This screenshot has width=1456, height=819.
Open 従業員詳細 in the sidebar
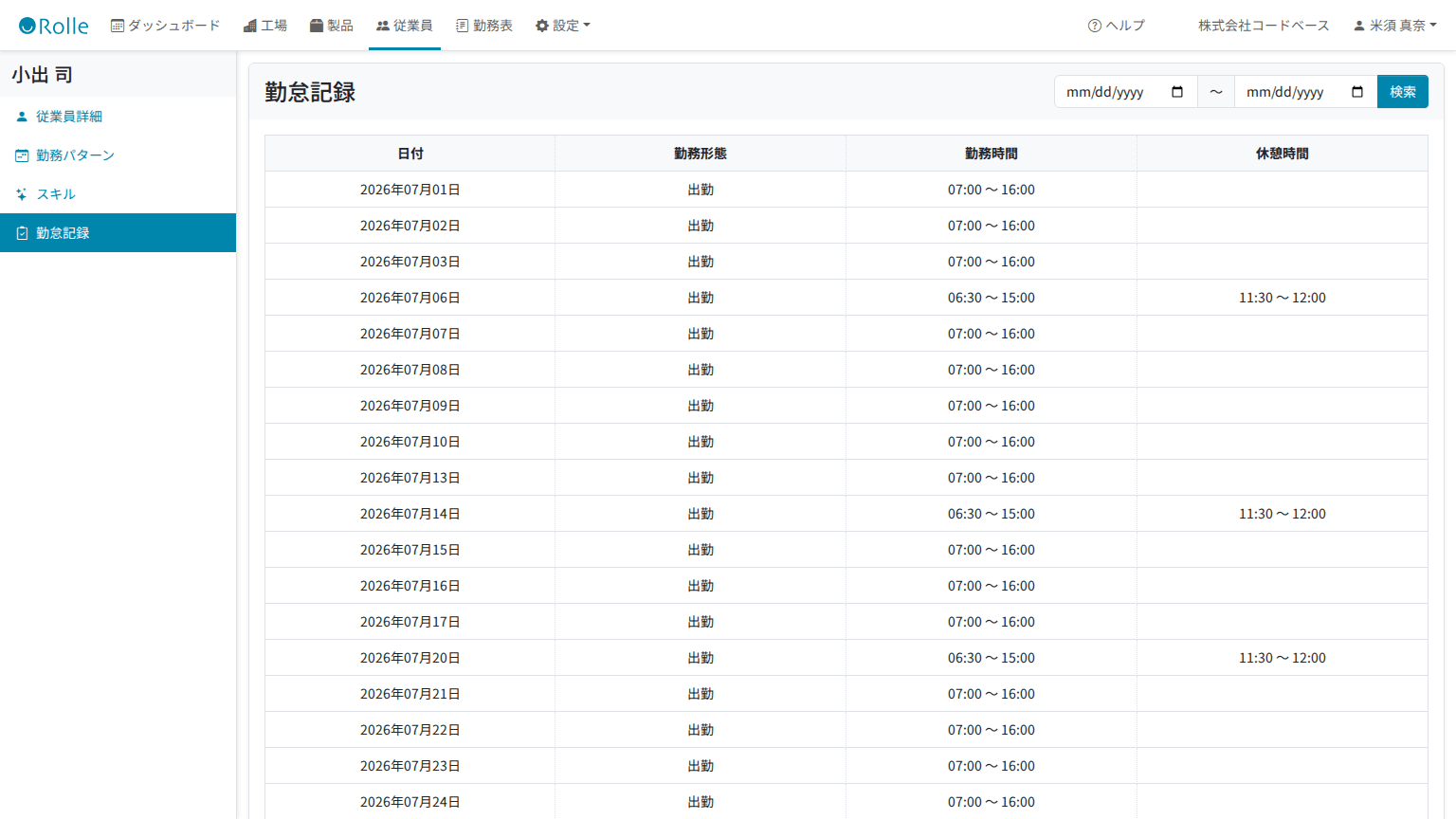118,117
